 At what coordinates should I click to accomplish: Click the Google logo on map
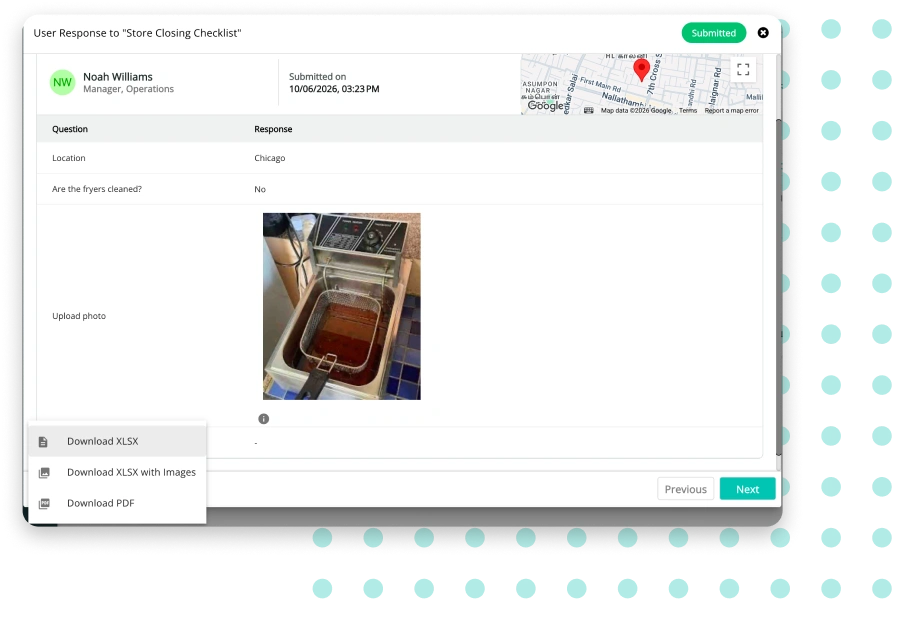pos(545,106)
